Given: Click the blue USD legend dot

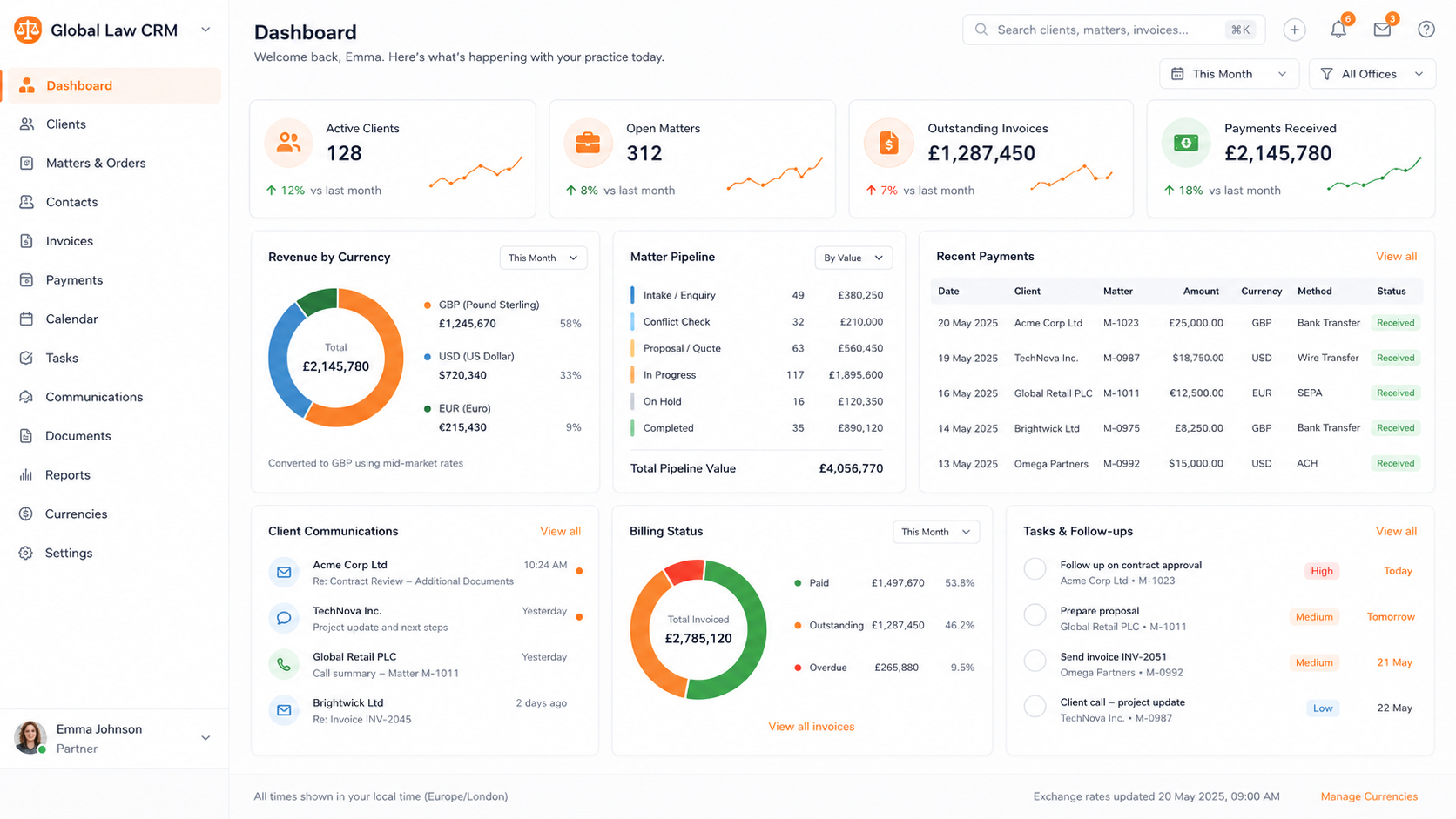Looking at the screenshot, I should (x=428, y=357).
